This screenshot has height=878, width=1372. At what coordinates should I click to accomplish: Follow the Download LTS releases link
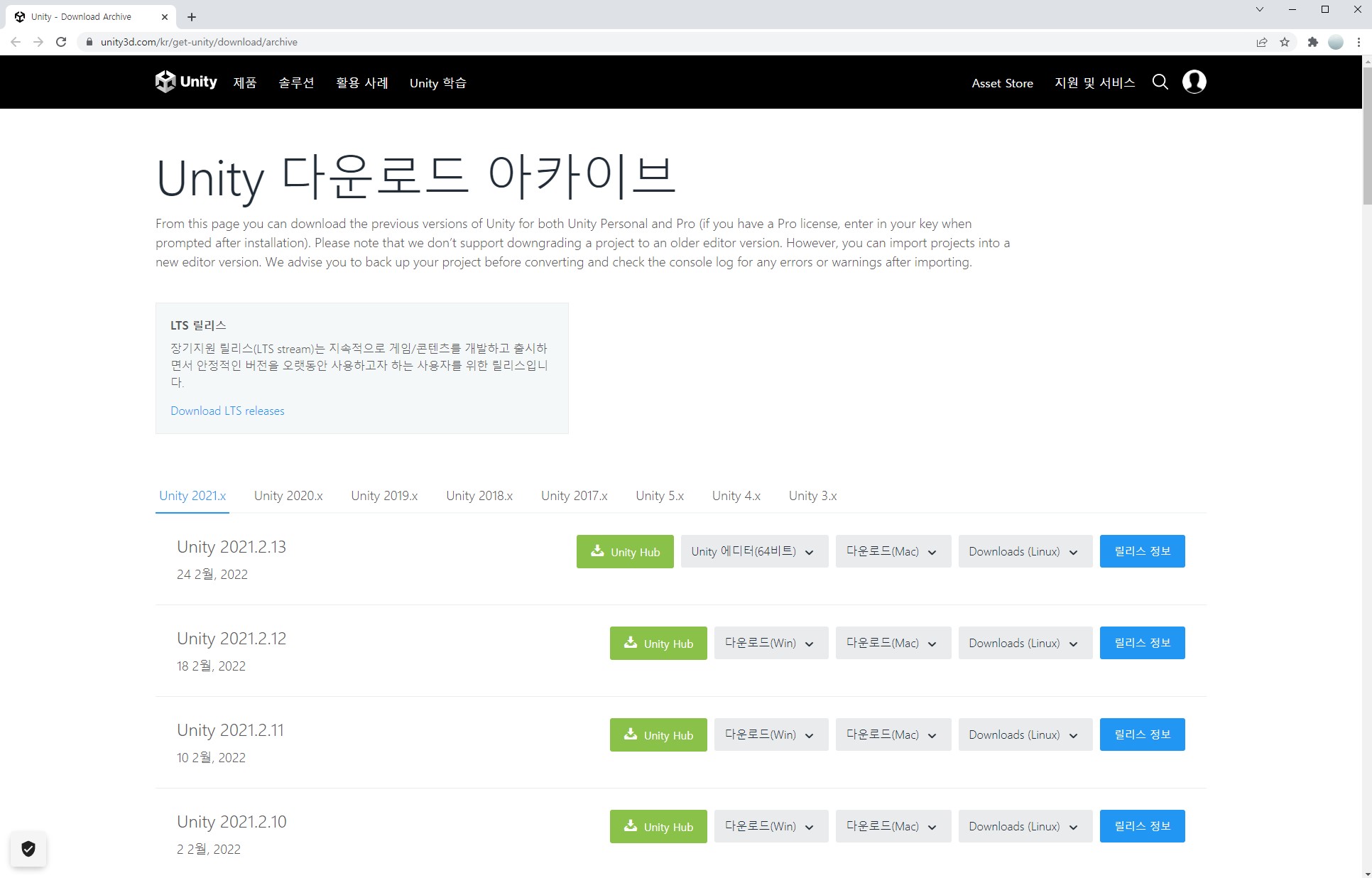point(227,411)
